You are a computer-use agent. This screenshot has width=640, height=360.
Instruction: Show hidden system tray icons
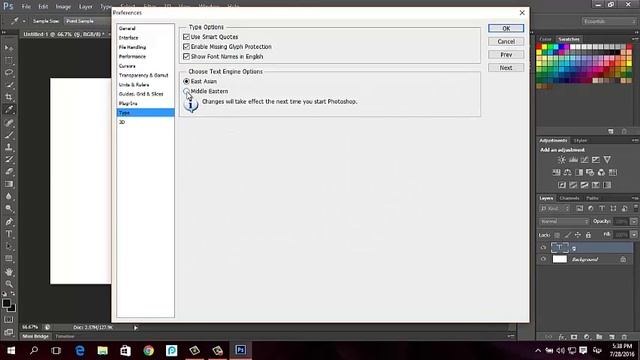(538, 351)
